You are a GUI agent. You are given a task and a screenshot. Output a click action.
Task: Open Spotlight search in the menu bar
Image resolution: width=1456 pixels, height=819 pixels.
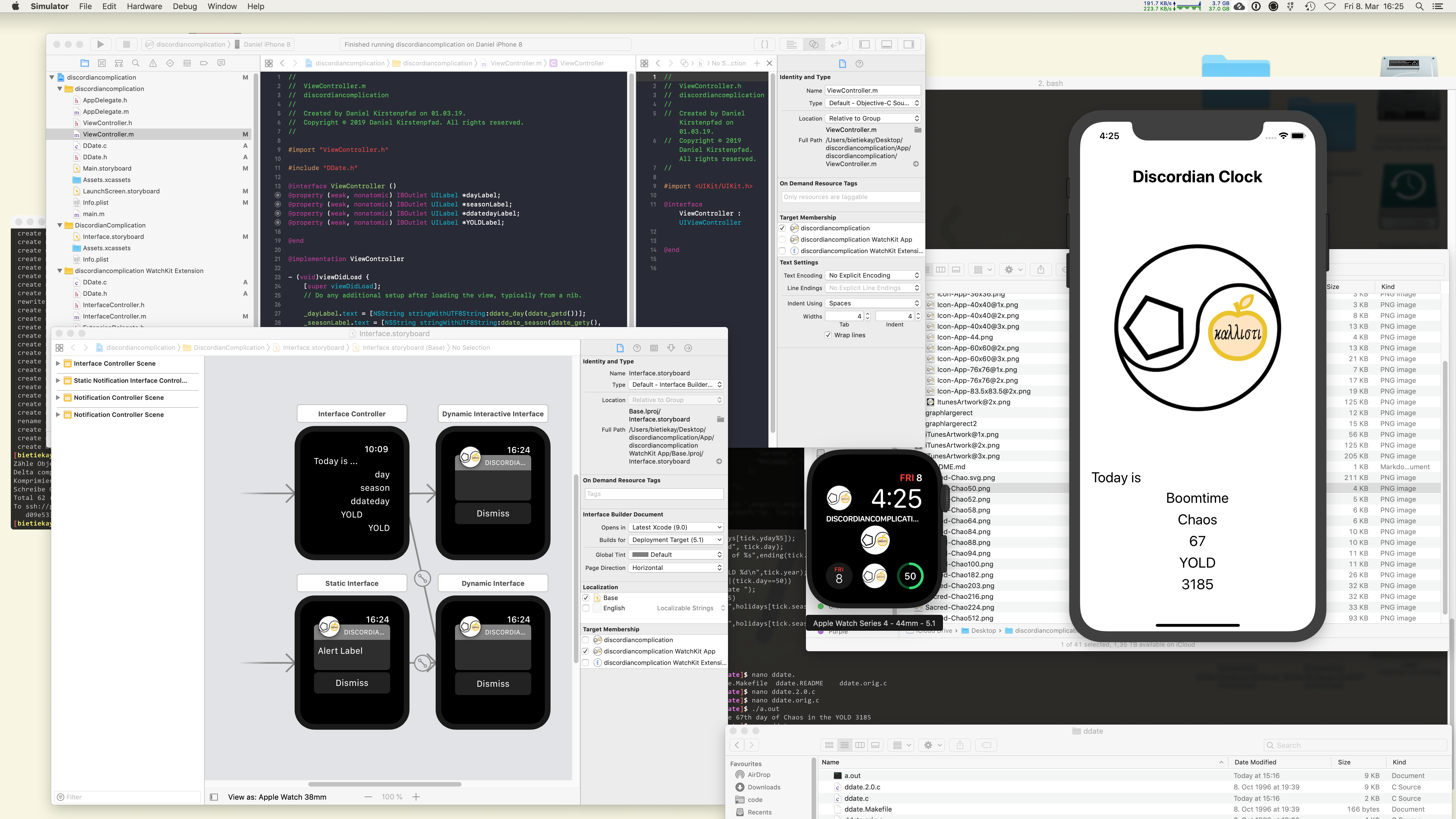(x=1419, y=6)
